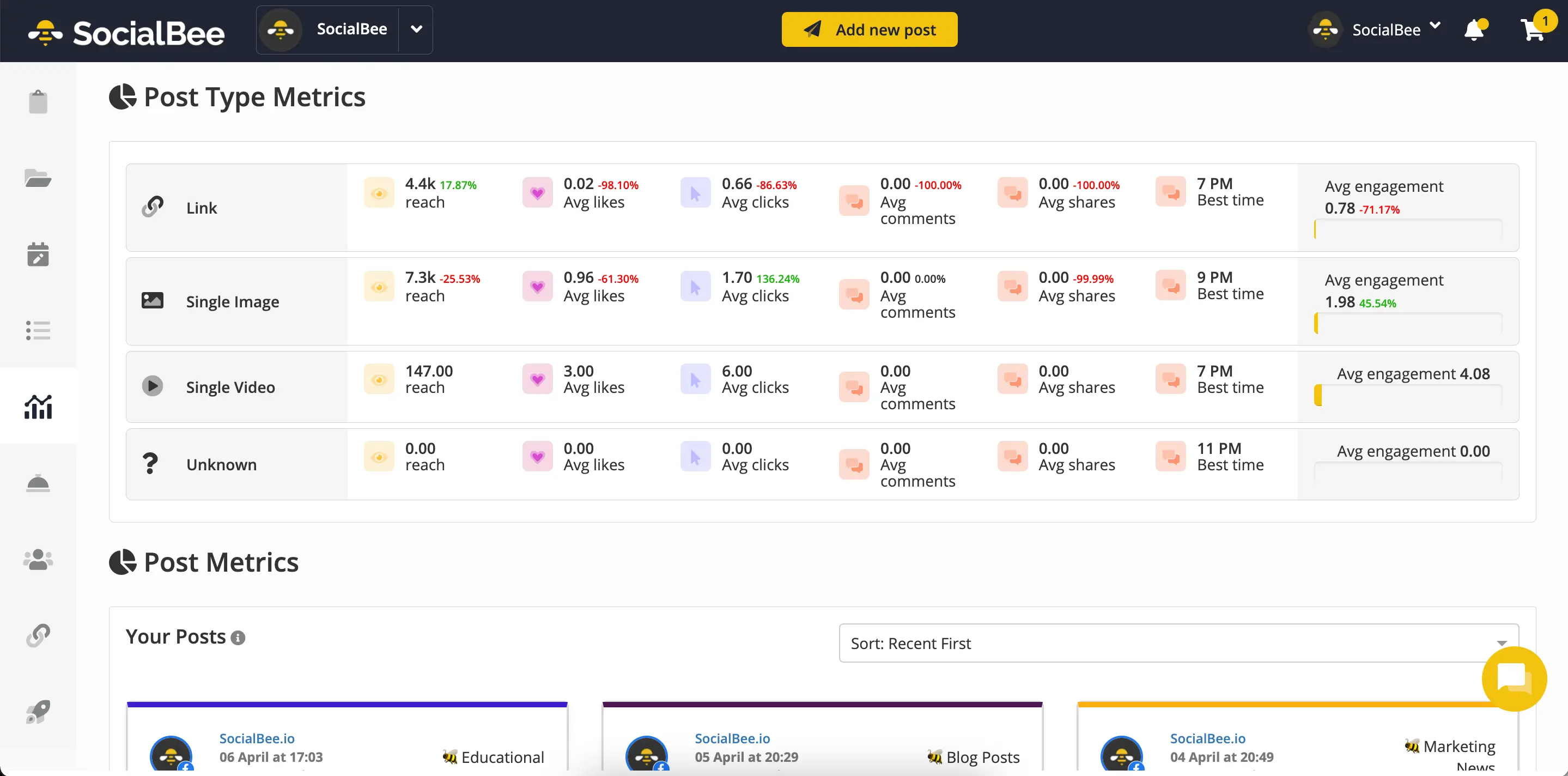Open the chat support bubble
This screenshot has height=776, width=1568.
(1514, 678)
